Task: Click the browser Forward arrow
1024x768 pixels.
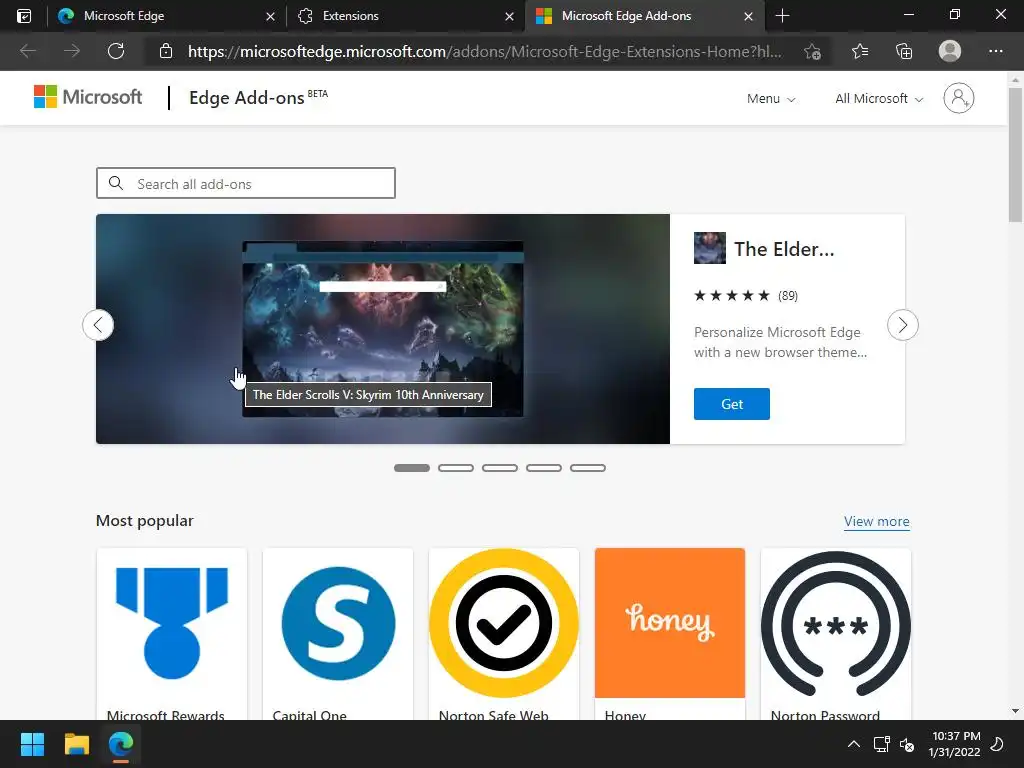Action: (72, 51)
